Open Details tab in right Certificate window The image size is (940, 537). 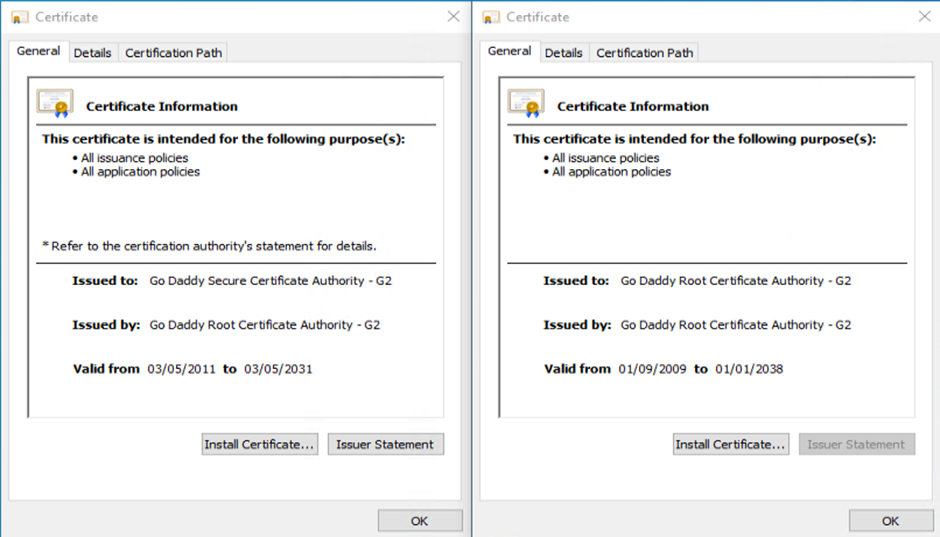[x=564, y=53]
